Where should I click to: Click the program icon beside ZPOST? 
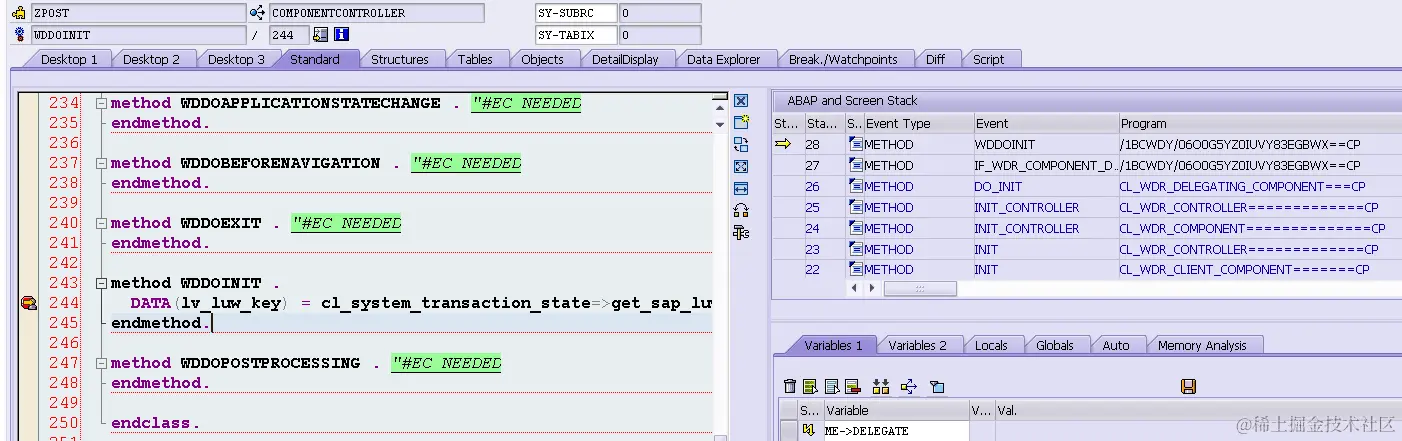coord(19,13)
